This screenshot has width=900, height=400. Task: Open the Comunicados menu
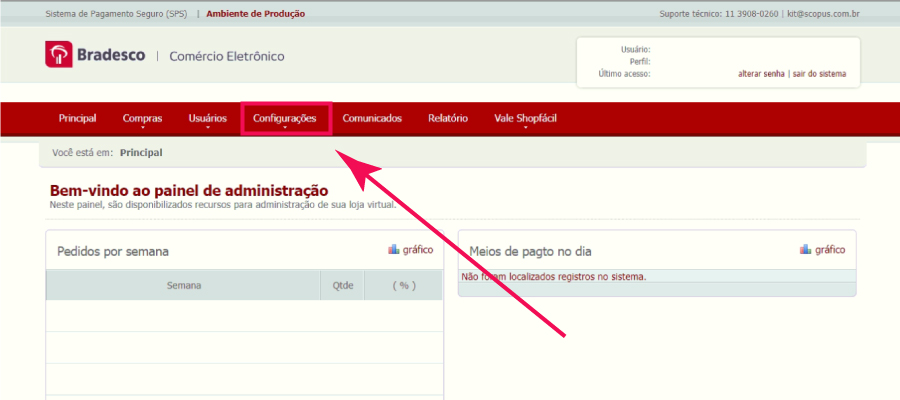pos(372,118)
